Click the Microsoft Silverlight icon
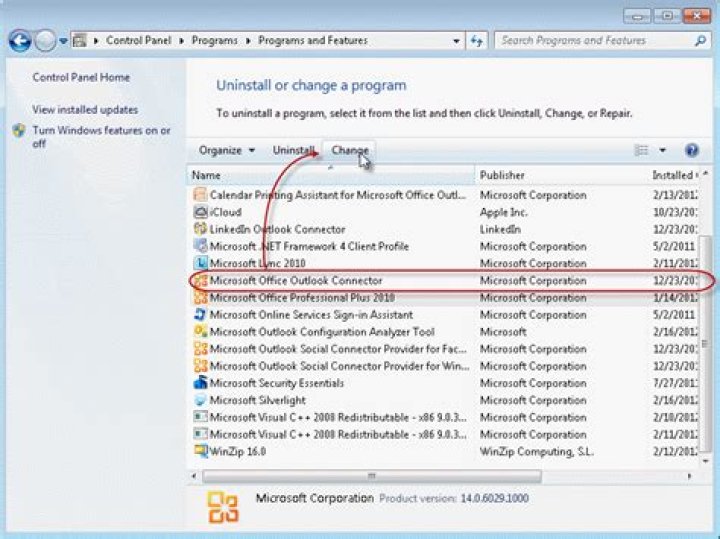 (200, 400)
